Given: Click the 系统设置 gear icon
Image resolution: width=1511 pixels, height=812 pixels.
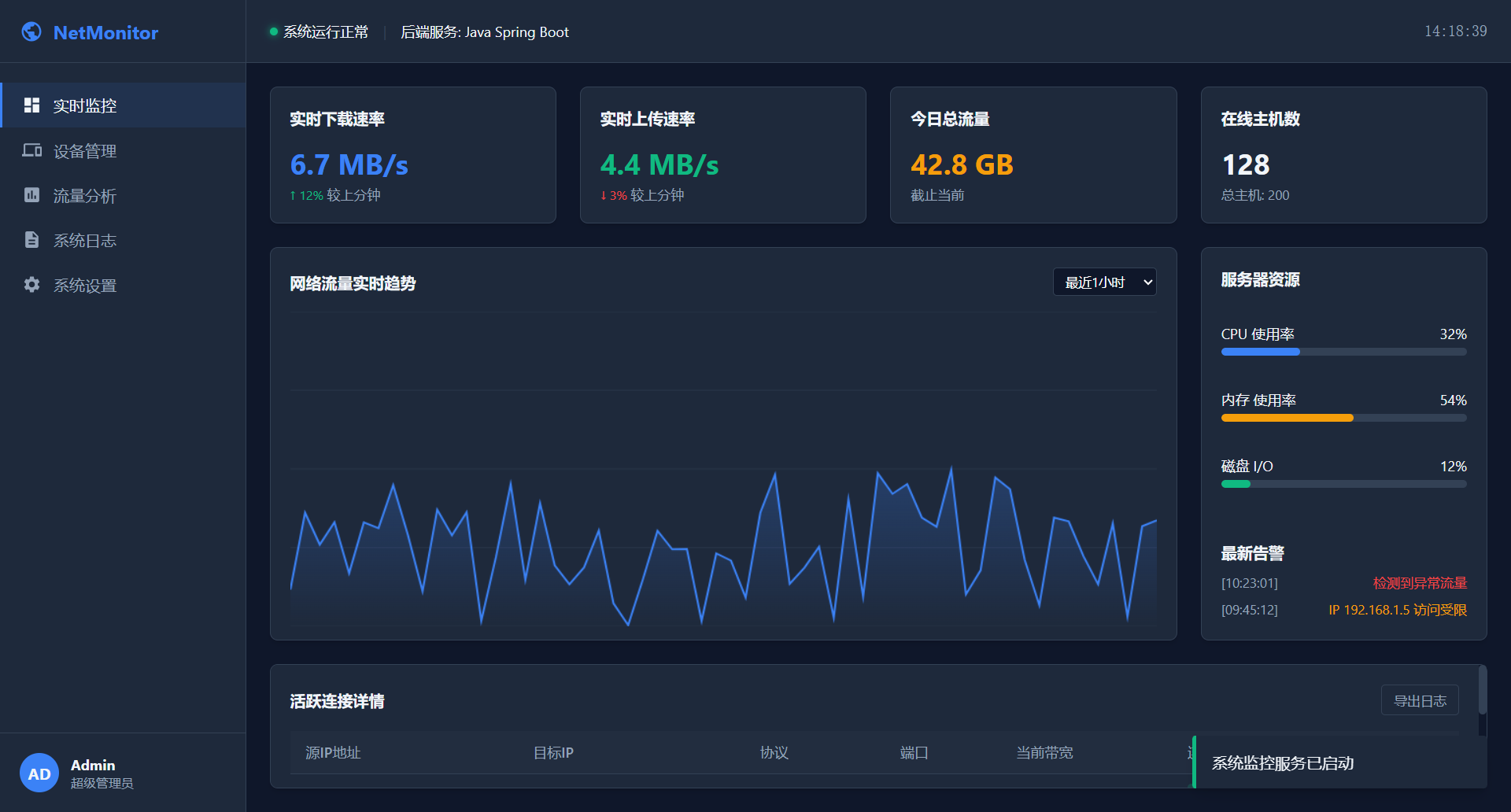Looking at the screenshot, I should [x=31, y=285].
